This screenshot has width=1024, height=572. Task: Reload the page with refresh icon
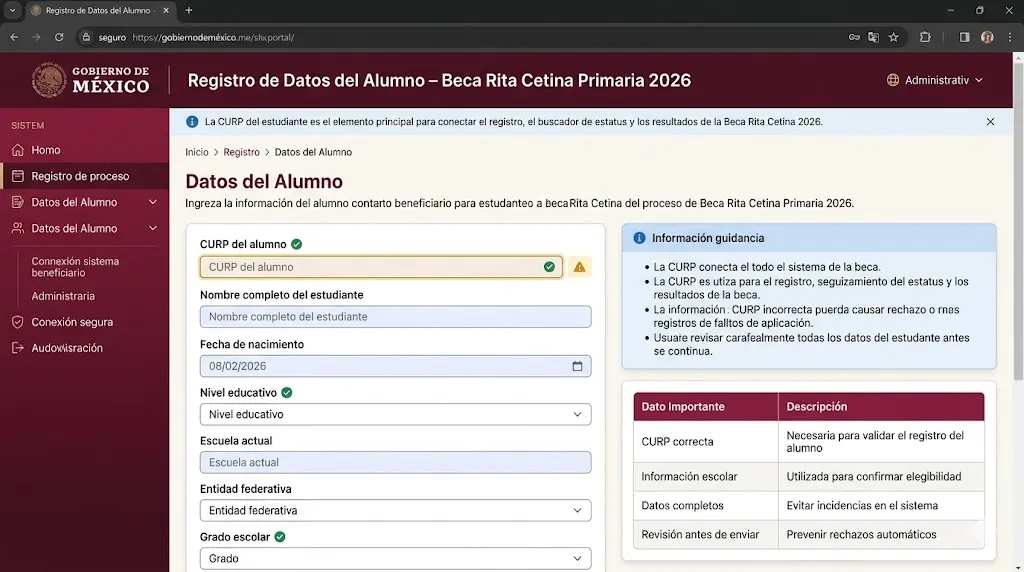pyautogui.click(x=59, y=37)
